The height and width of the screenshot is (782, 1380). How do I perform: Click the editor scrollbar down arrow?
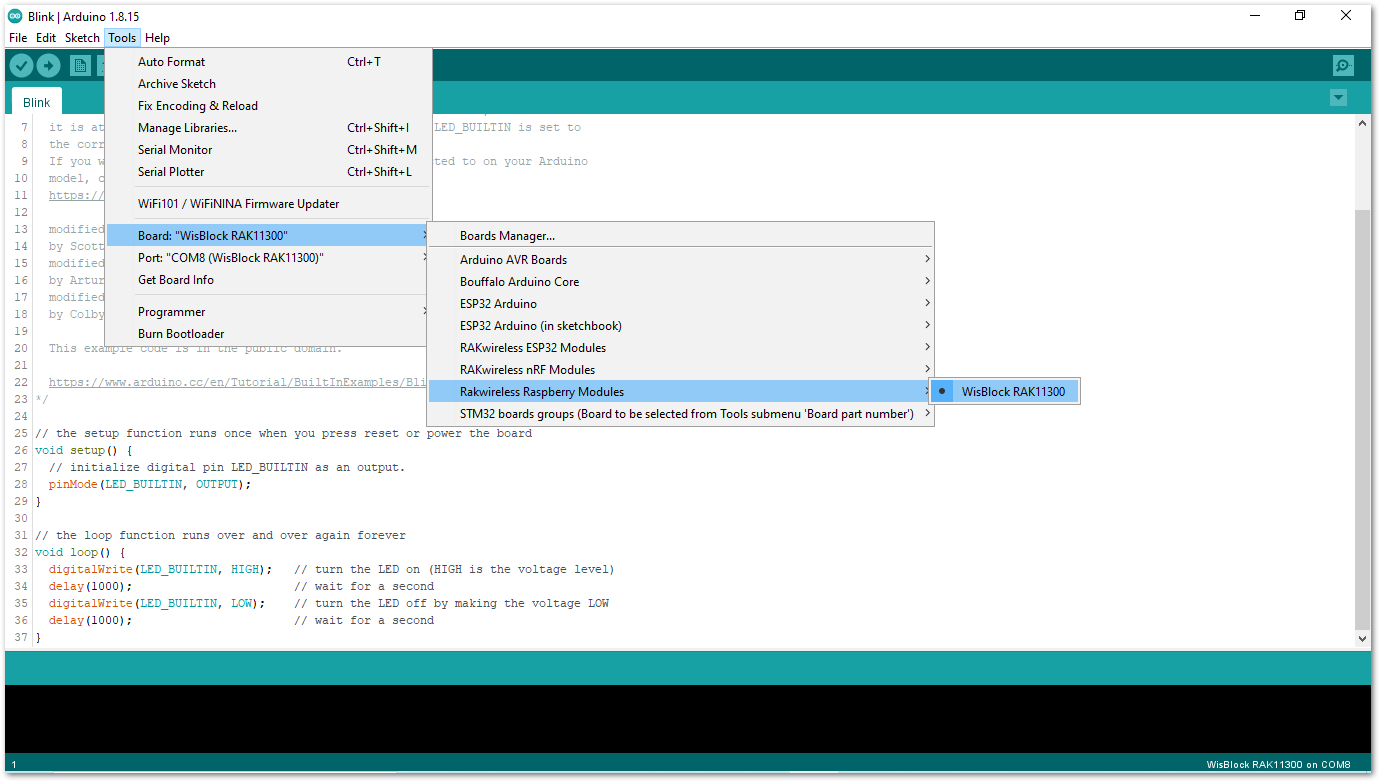click(1362, 638)
